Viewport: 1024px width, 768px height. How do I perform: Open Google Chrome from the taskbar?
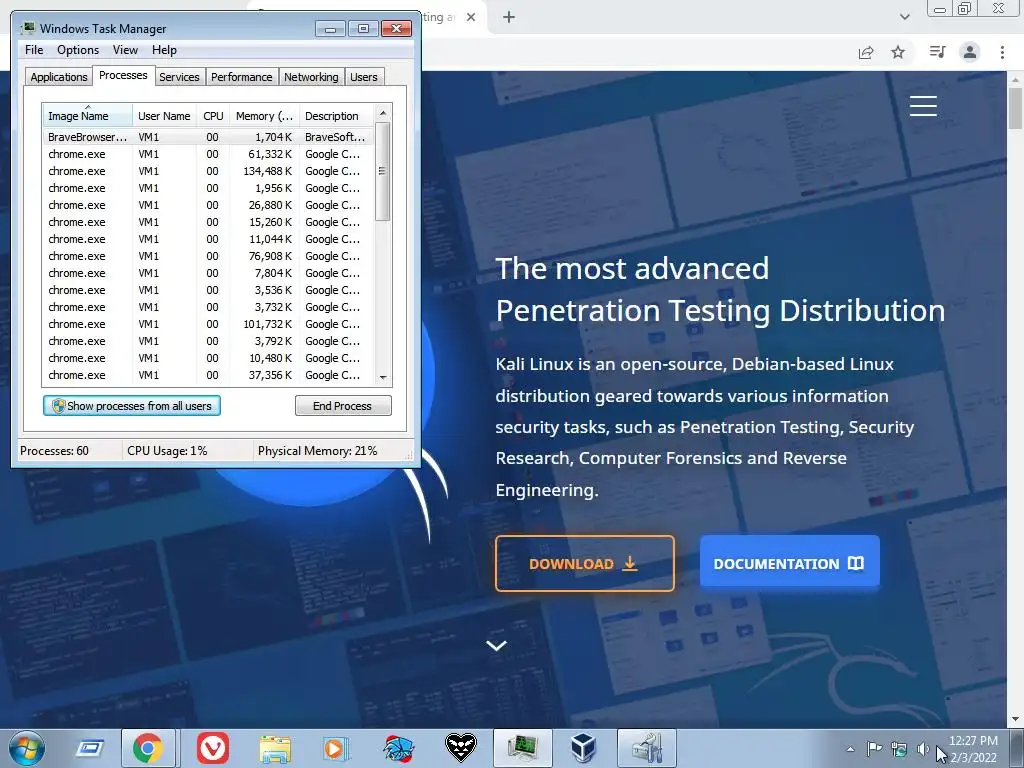point(148,748)
